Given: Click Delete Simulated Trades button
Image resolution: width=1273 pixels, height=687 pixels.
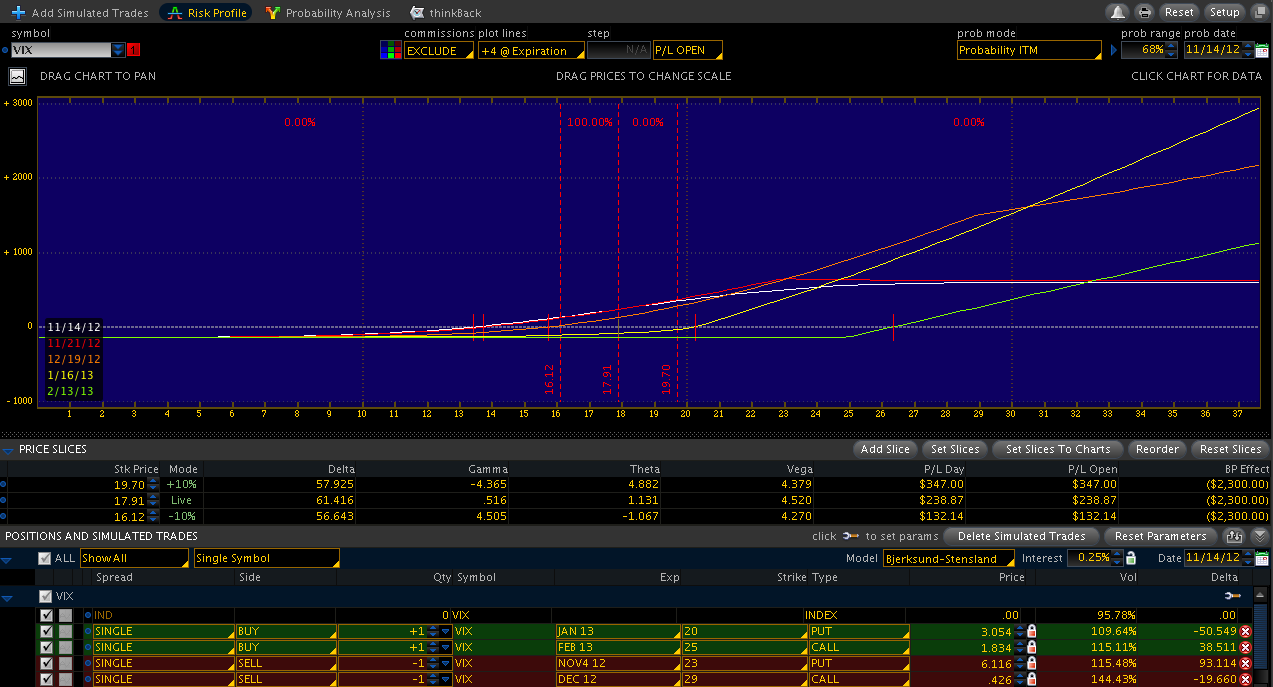Looking at the screenshot, I should click(1020, 536).
